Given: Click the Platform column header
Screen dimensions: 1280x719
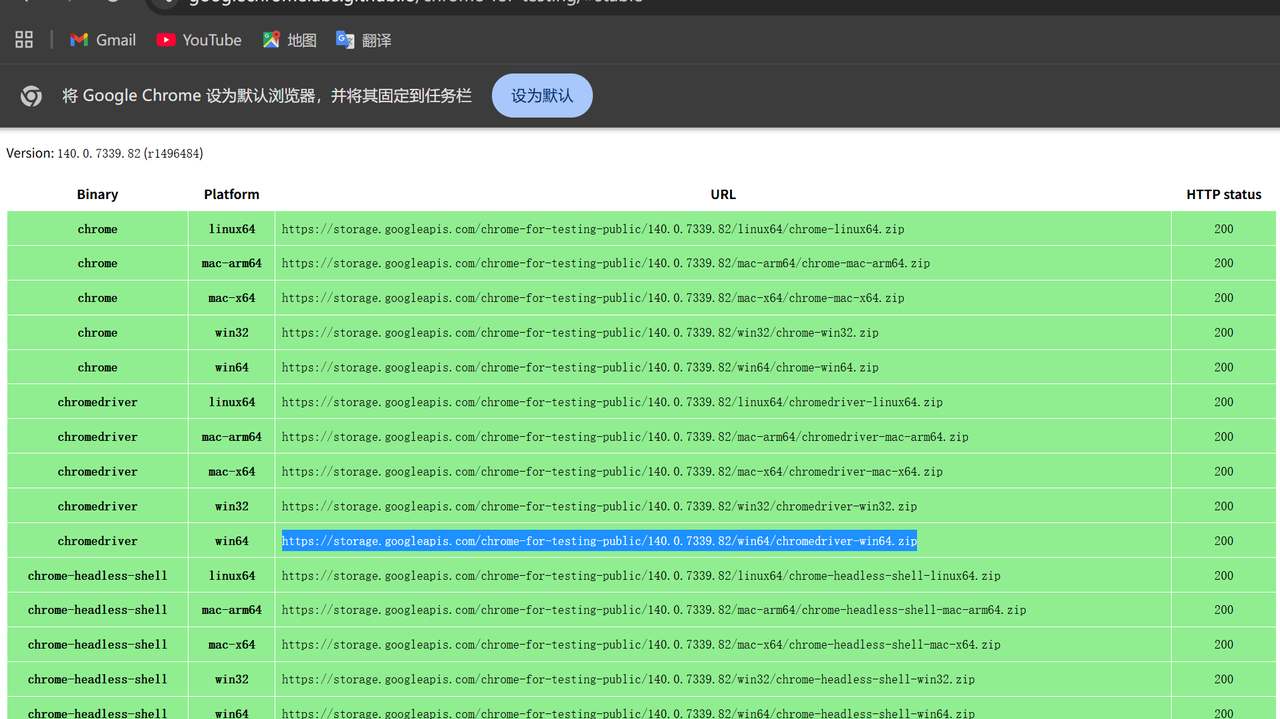Looking at the screenshot, I should (x=231, y=194).
